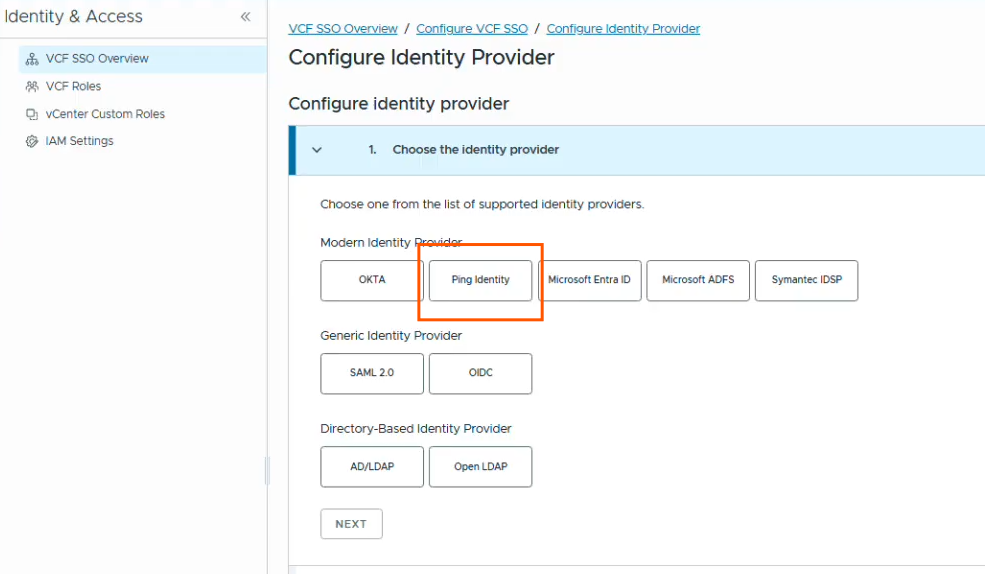Click the VCF SSO Overview hierarchy icon
Image resolution: width=985 pixels, height=574 pixels.
tap(32, 59)
